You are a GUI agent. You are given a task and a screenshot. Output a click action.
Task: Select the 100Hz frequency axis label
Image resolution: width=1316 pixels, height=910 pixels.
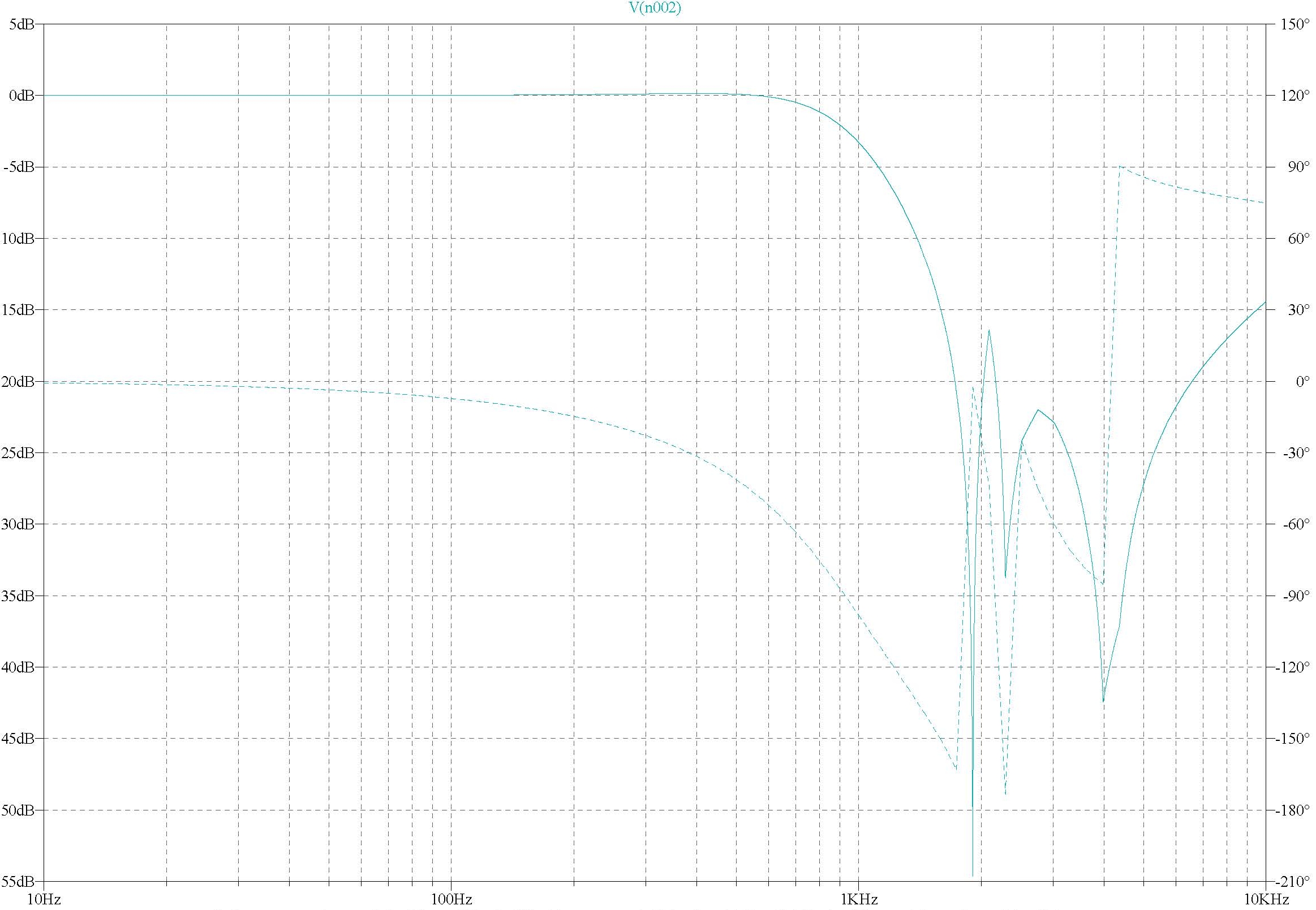[x=451, y=900]
